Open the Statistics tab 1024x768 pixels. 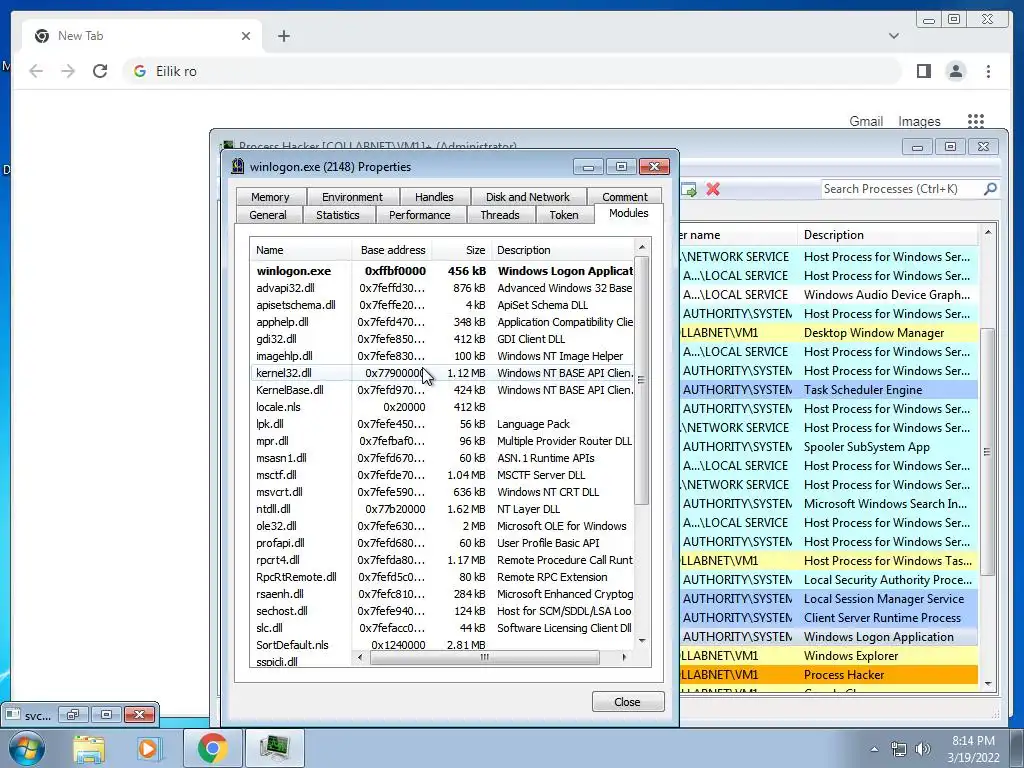(338, 215)
